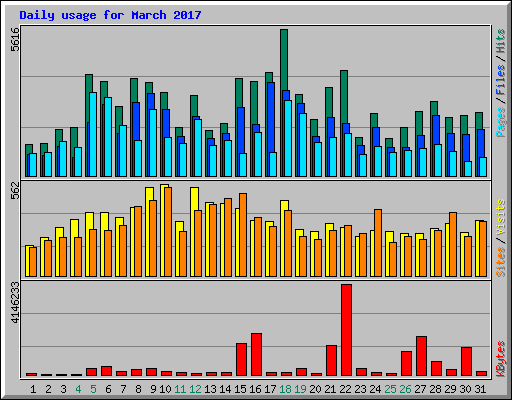Click the red KBytes bar for day 16
Image resolution: width=512 pixels, height=400 pixels.
pos(256,355)
